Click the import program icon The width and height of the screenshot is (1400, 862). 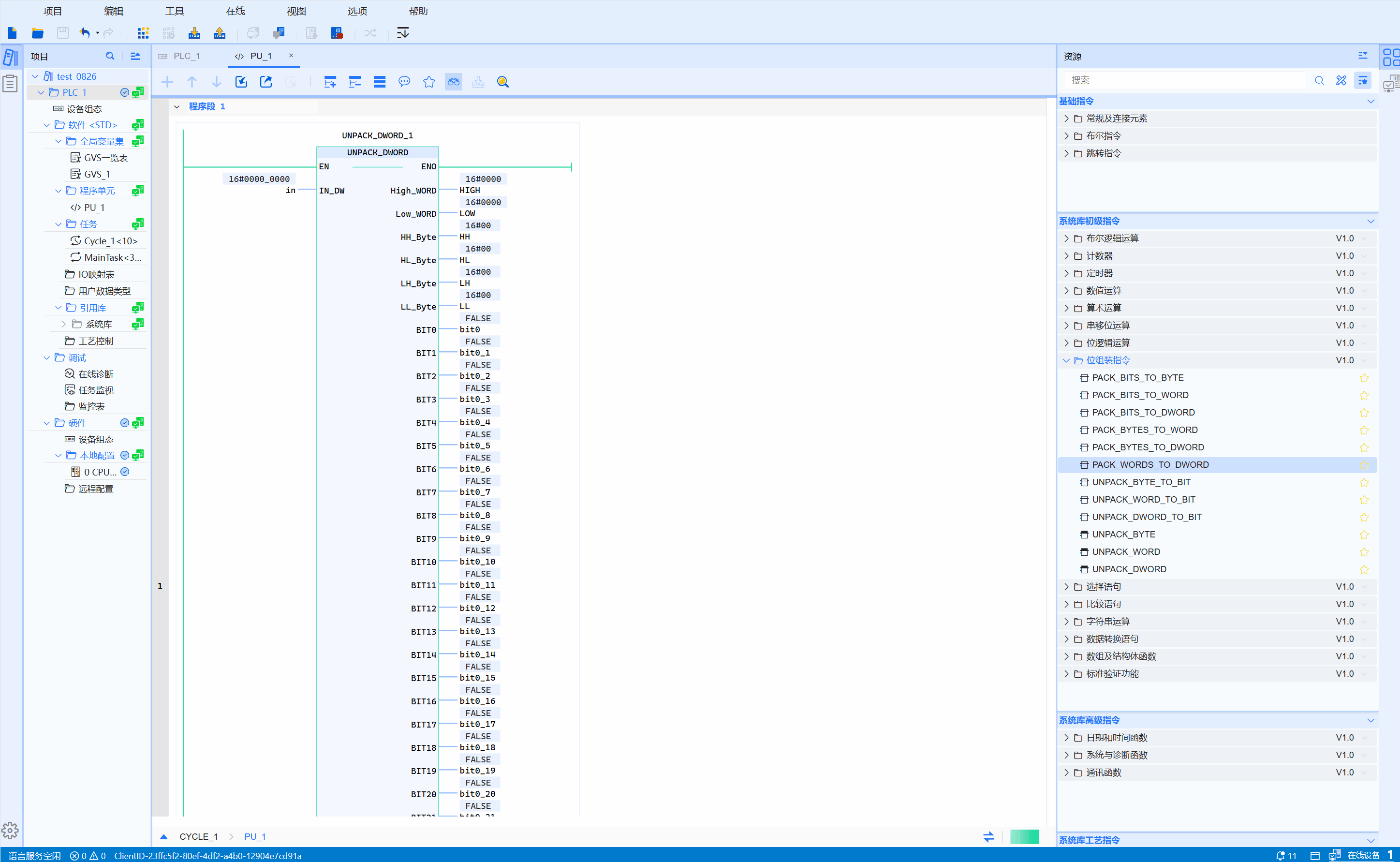click(x=241, y=82)
